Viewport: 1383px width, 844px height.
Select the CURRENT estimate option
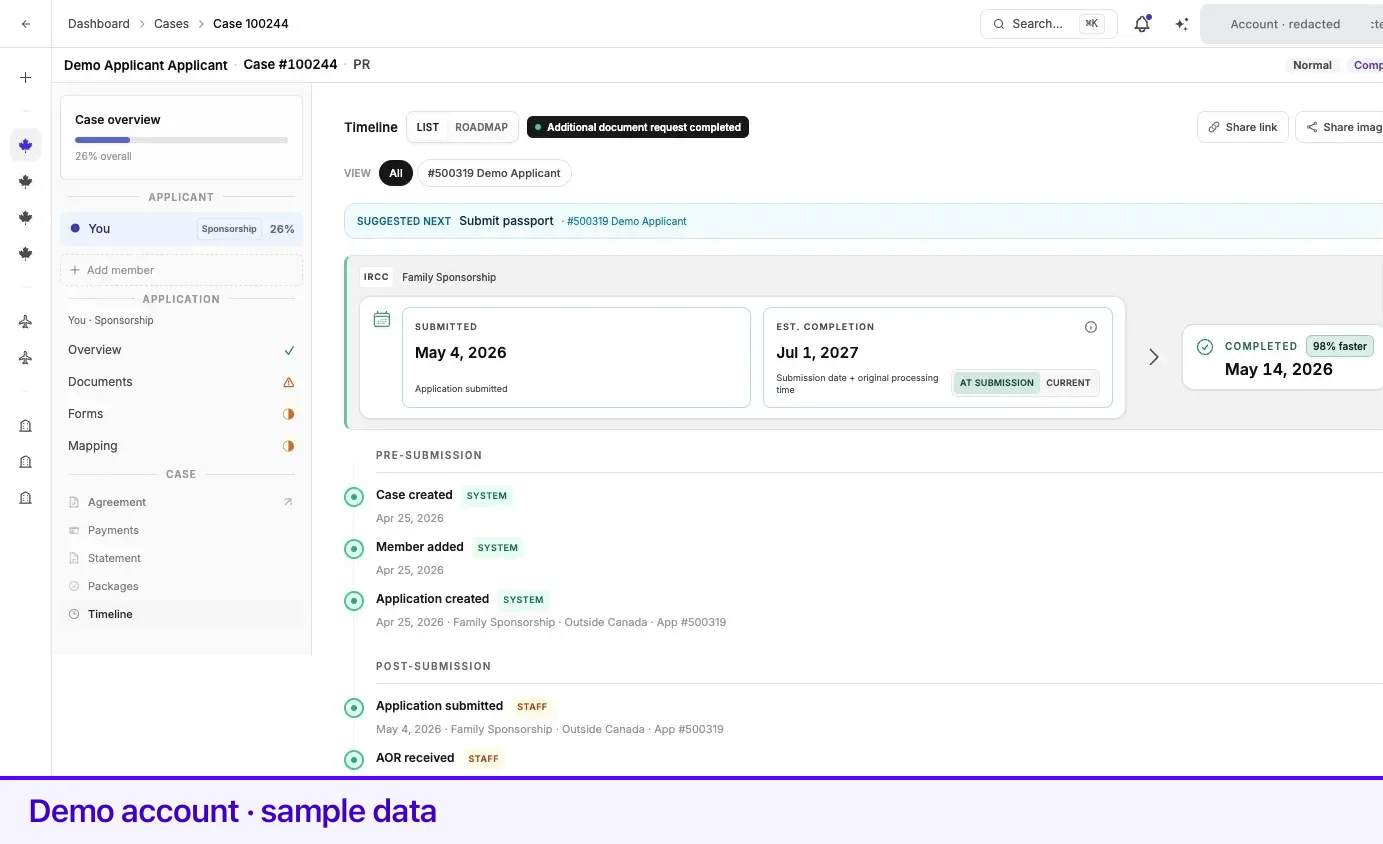point(1068,383)
